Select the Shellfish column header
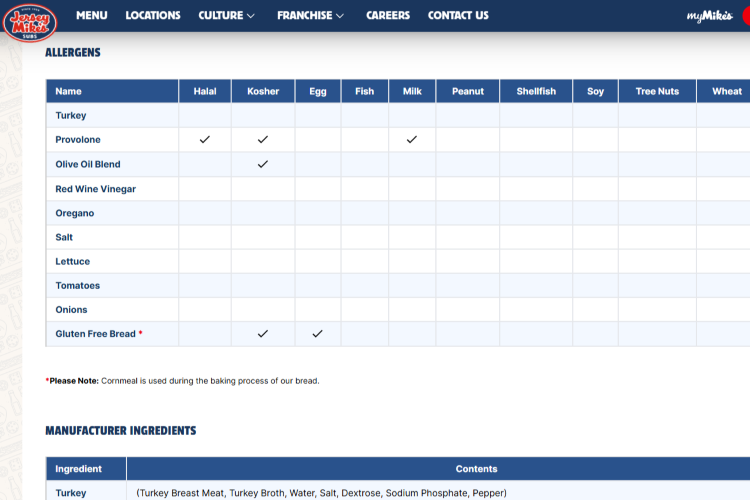The height and width of the screenshot is (500, 750). [x=536, y=91]
